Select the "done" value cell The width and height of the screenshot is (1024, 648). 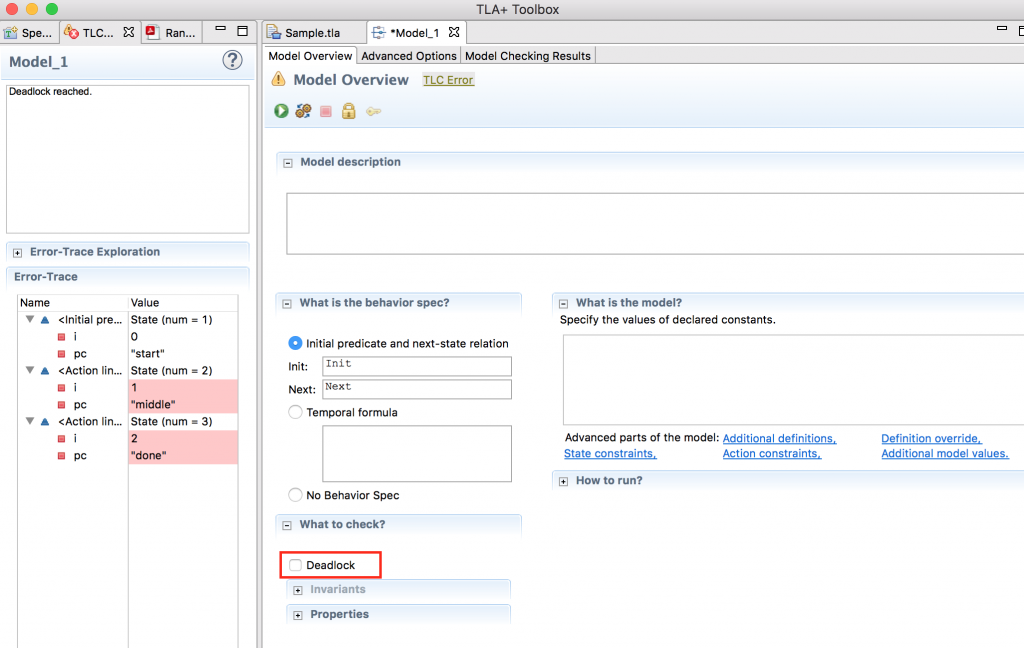[x=183, y=455]
